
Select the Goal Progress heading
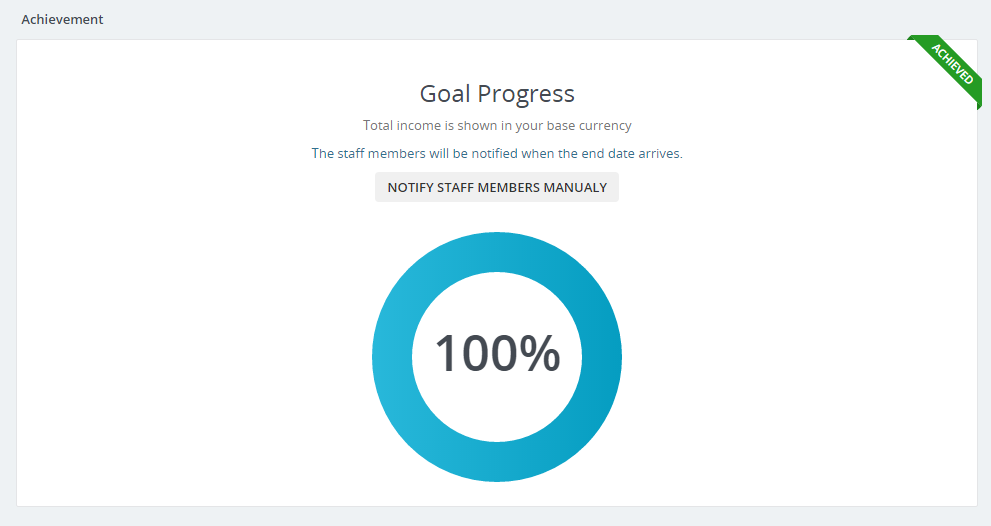tap(497, 94)
